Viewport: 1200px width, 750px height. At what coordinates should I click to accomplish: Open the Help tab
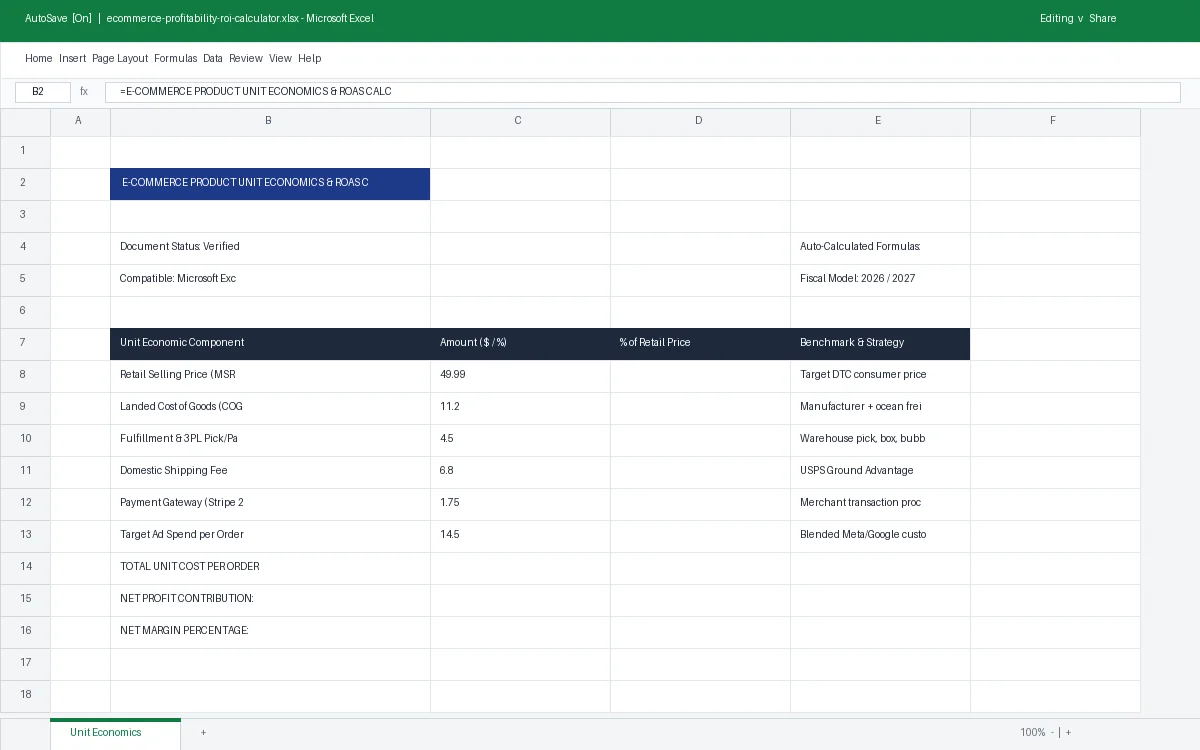coord(309,58)
